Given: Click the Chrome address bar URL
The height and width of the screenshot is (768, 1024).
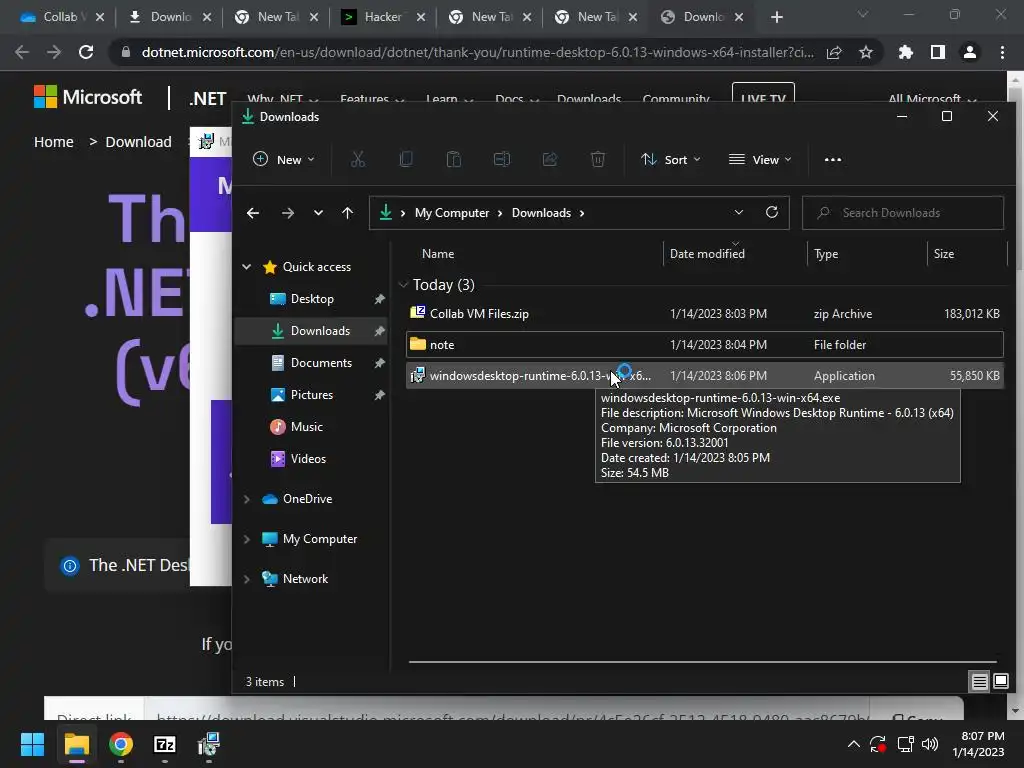Looking at the screenshot, I should [x=477, y=52].
